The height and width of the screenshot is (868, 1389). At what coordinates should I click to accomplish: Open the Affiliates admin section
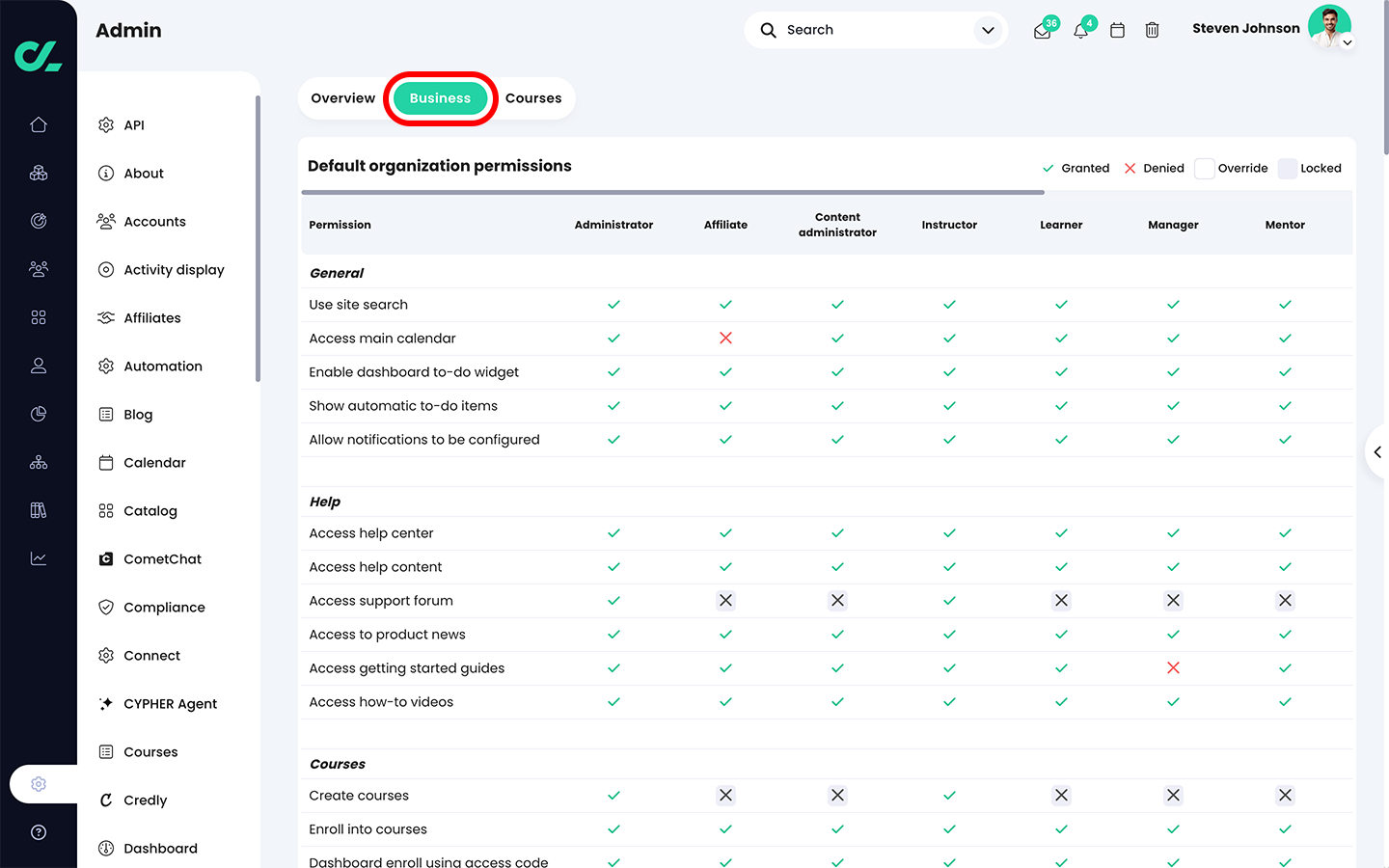point(152,318)
